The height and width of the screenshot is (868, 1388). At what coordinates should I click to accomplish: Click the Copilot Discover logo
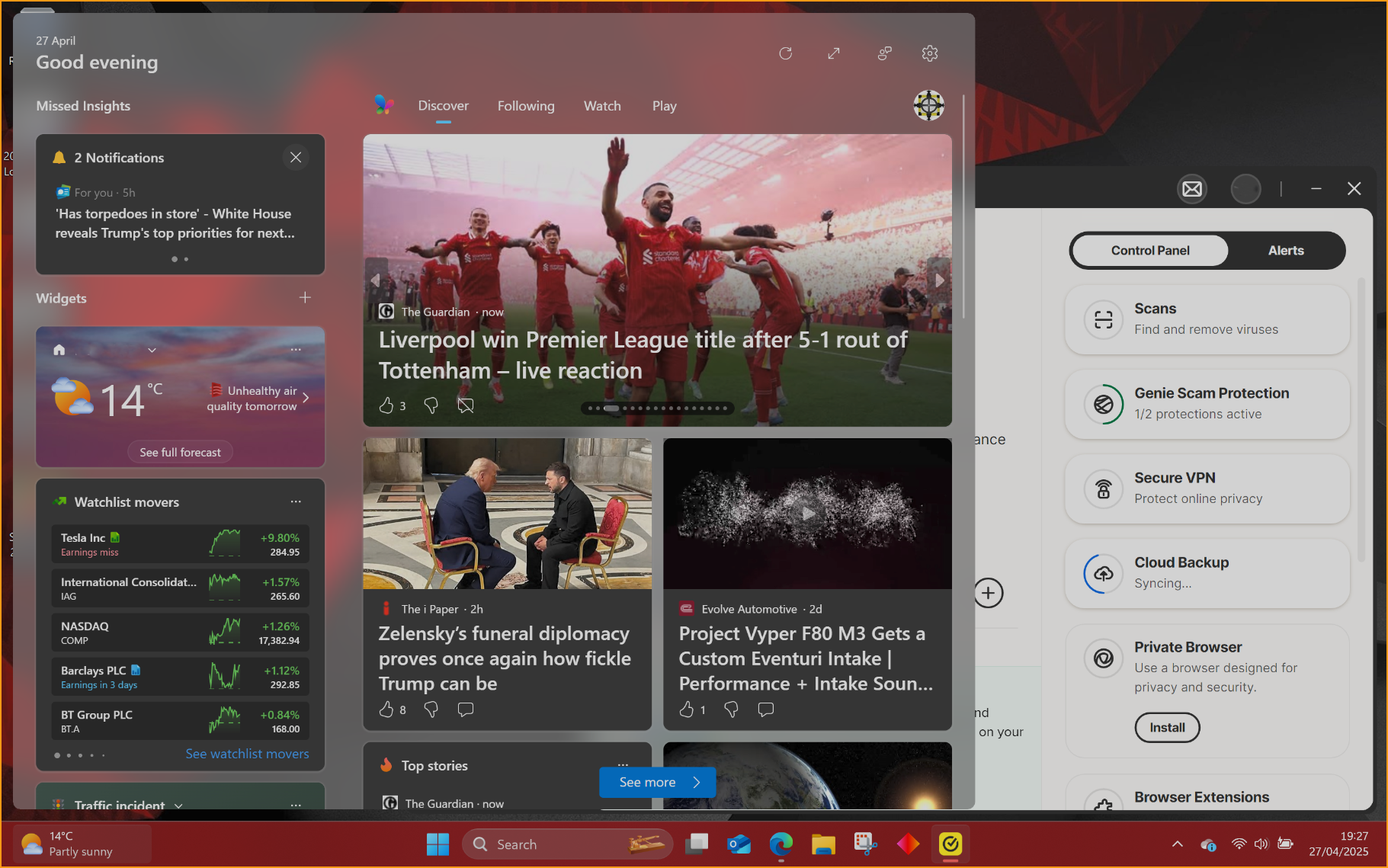click(x=384, y=105)
